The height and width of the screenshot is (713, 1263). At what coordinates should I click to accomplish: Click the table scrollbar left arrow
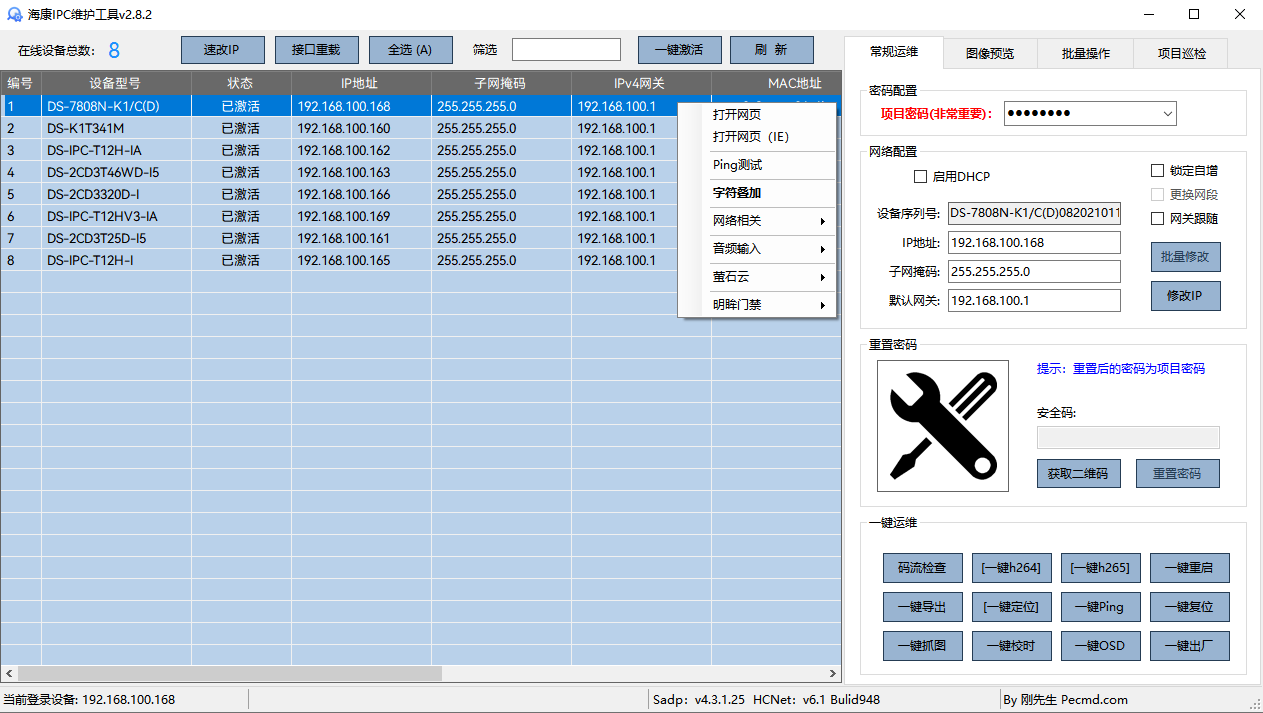pyautogui.click(x=8, y=674)
